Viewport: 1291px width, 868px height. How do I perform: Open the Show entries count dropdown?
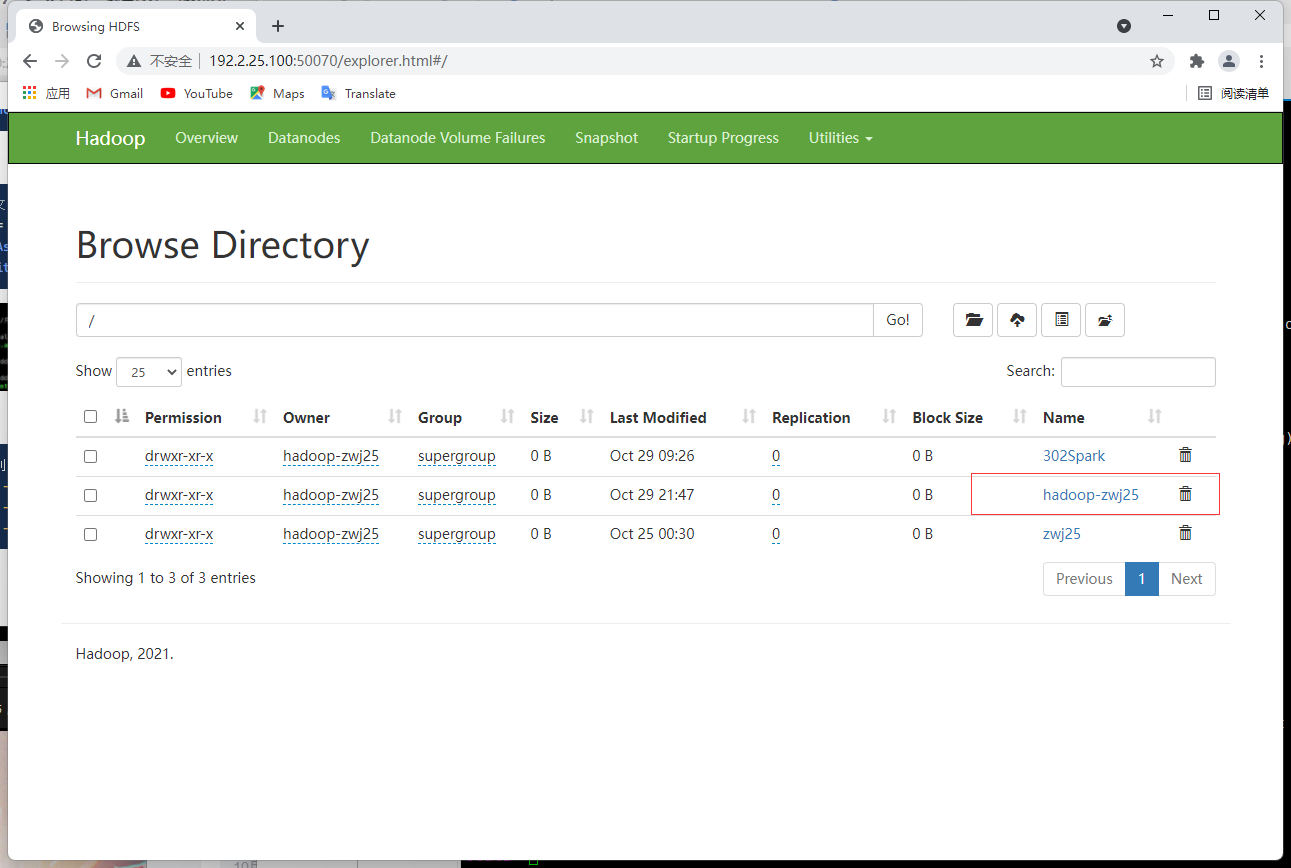pos(149,372)
